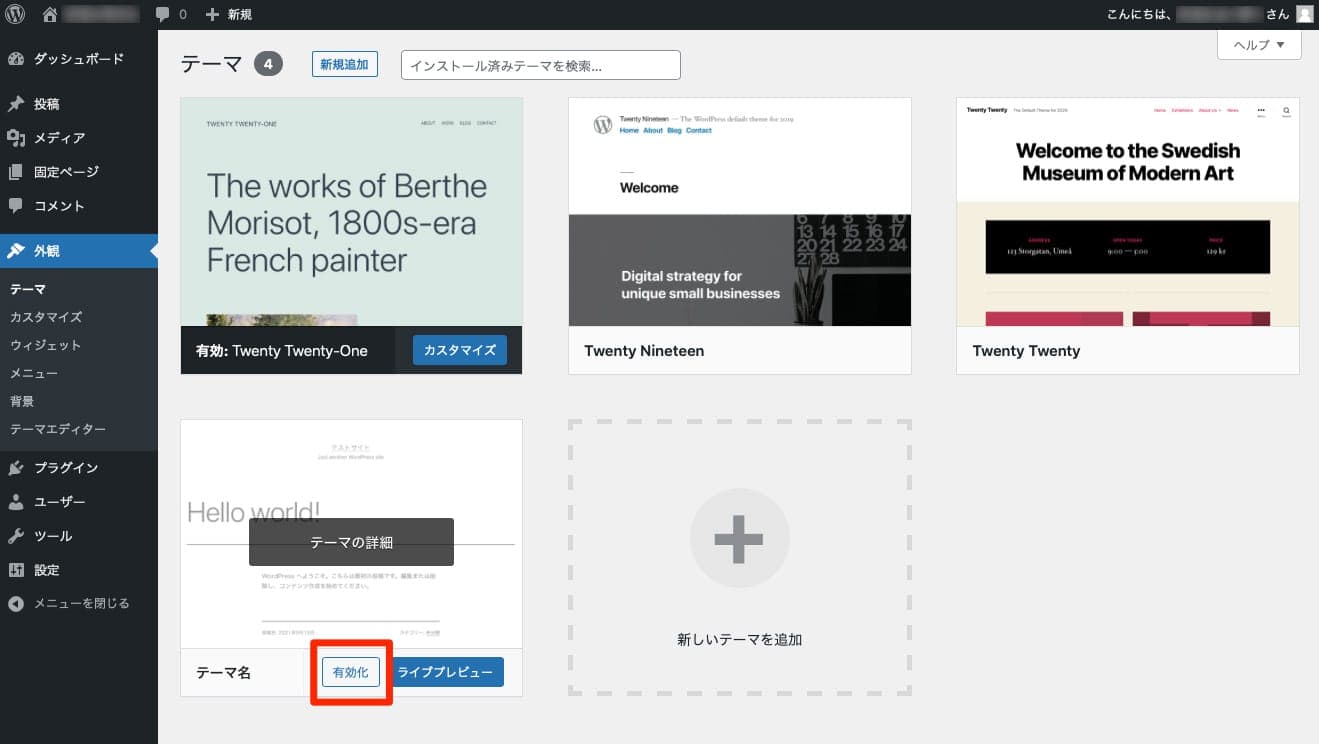Open the site home icon in admin bar

click(50, 14)
